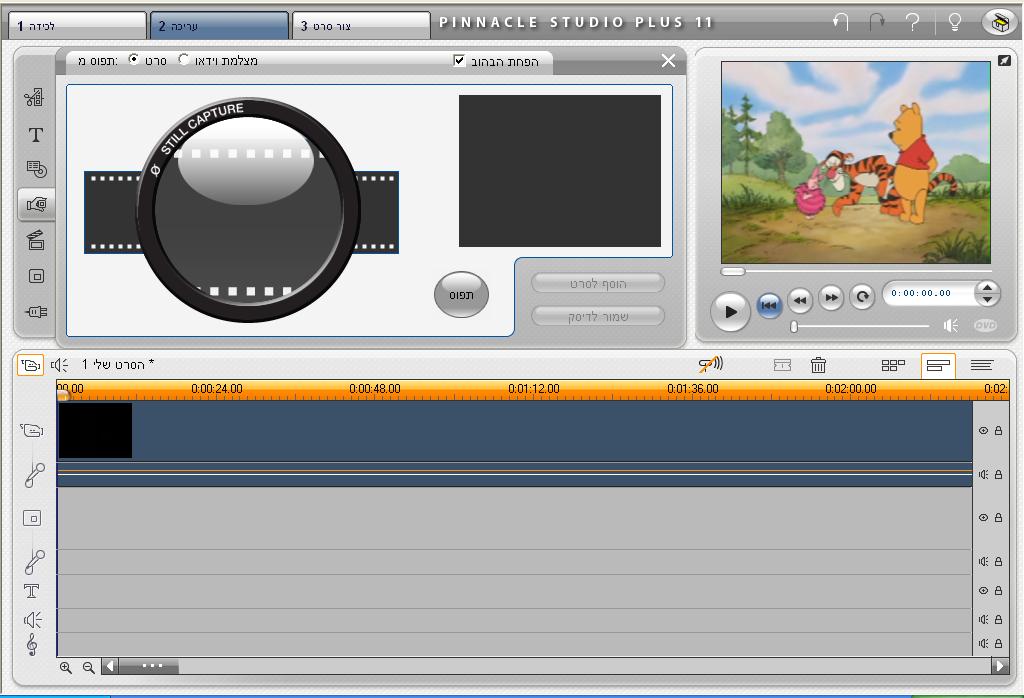Toggle the DVD preview mode button

[985, 325]
